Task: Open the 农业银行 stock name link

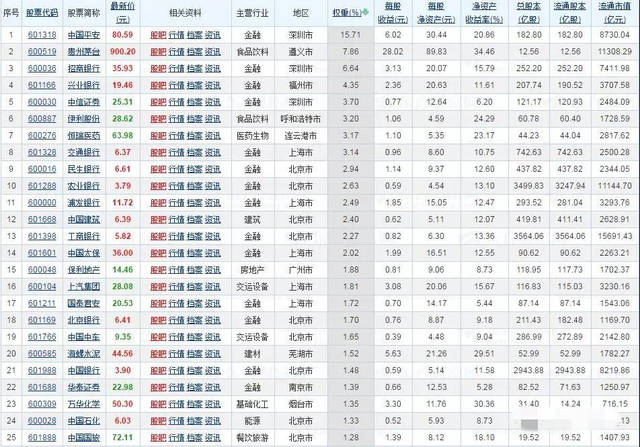Action: coord(84,186)
